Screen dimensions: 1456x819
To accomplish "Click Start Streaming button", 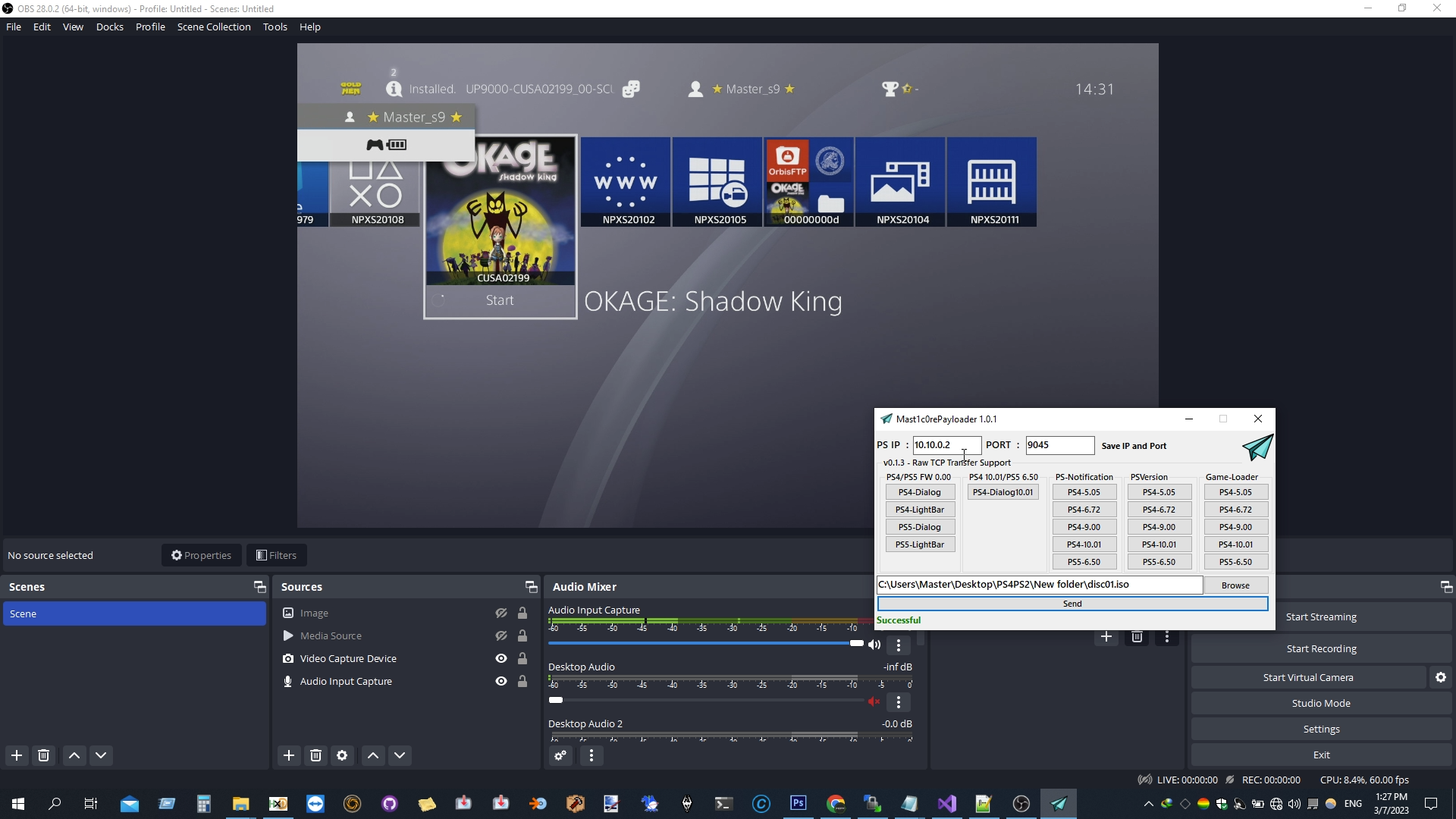I will pos(1321,617).
